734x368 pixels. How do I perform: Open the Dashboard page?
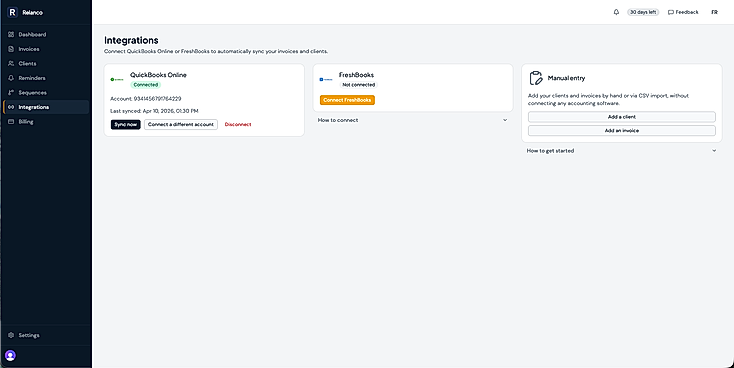coord(45,35)
